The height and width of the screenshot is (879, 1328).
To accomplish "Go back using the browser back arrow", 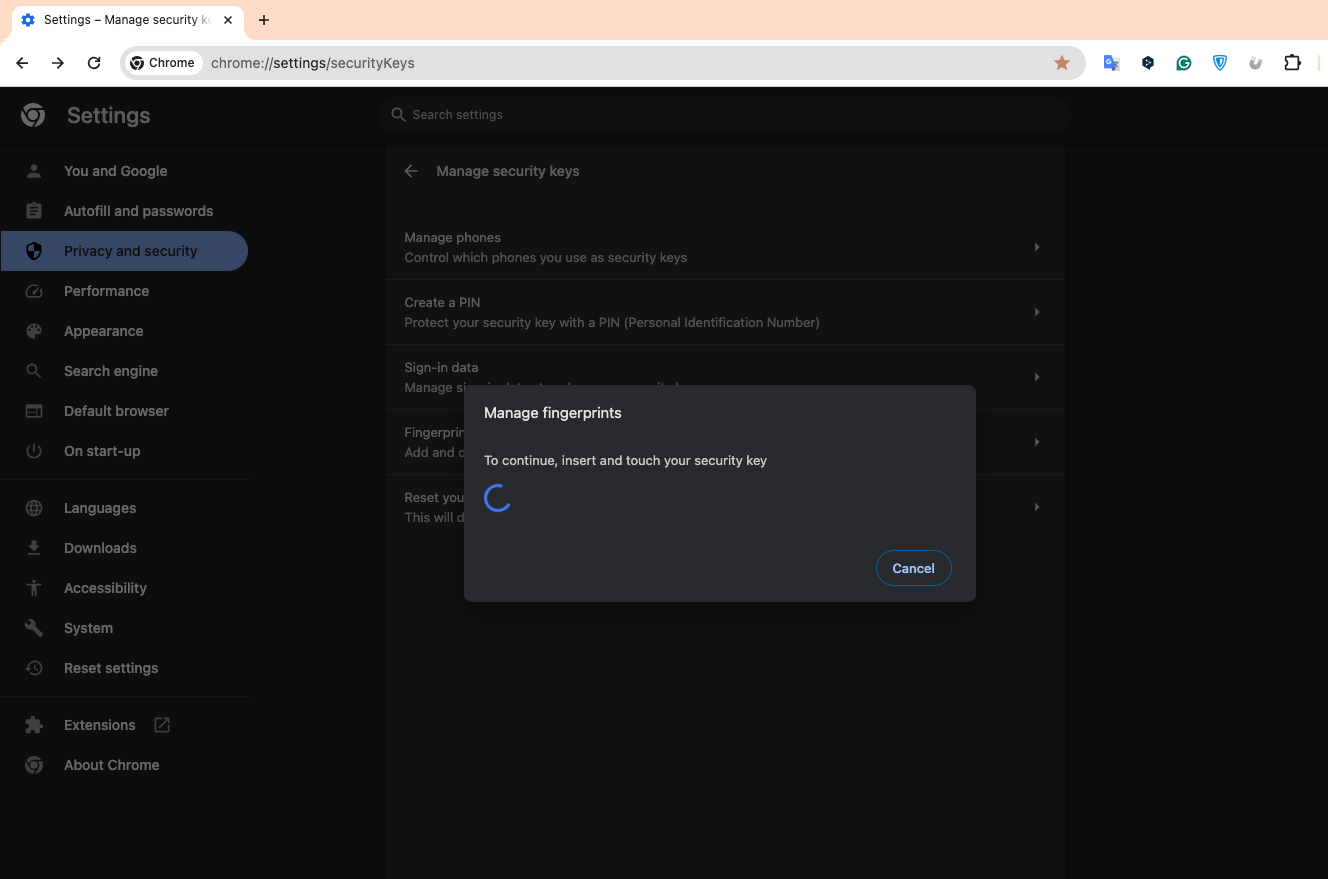I will 22,63.
